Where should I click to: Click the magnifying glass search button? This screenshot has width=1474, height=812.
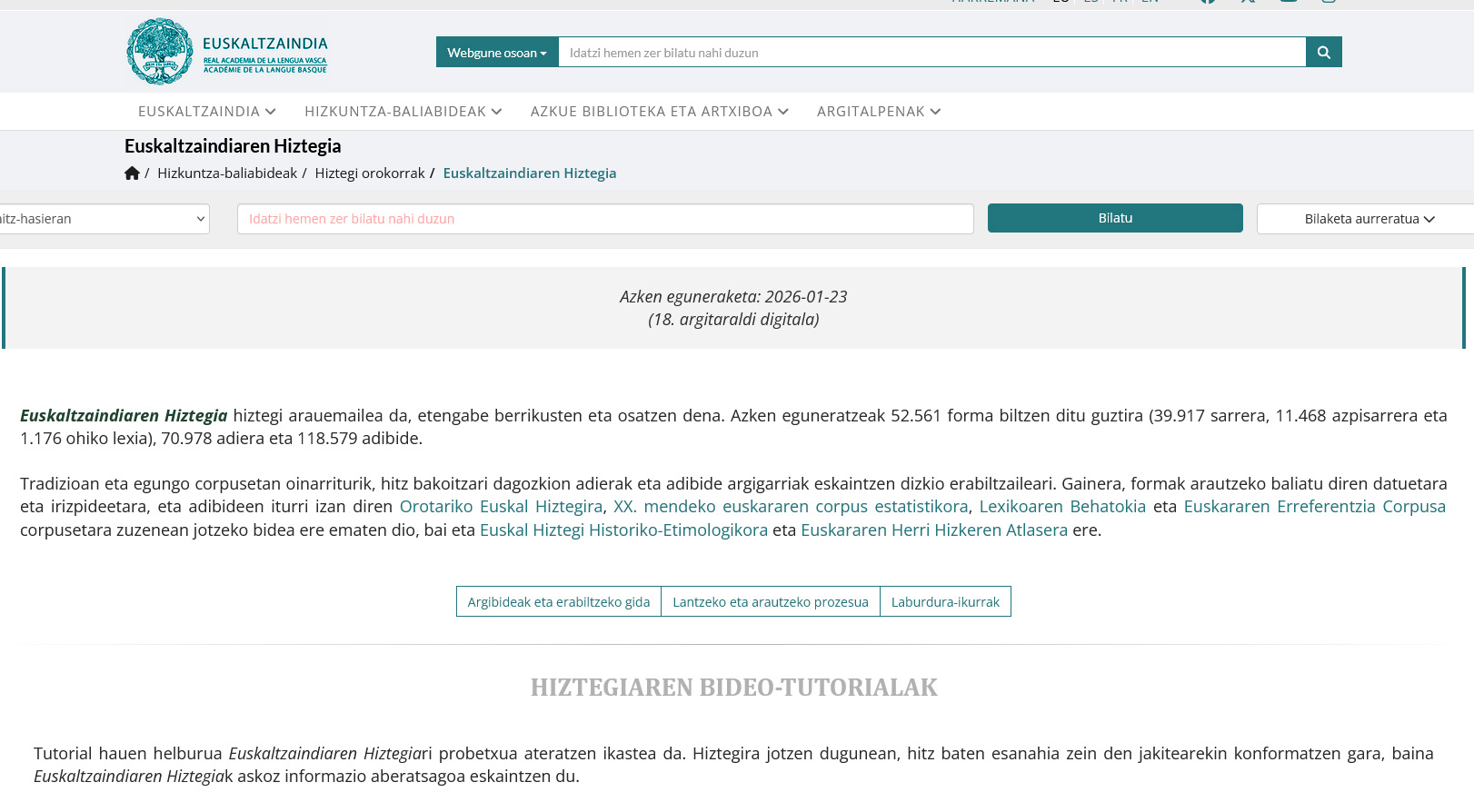coord(1323,53)
